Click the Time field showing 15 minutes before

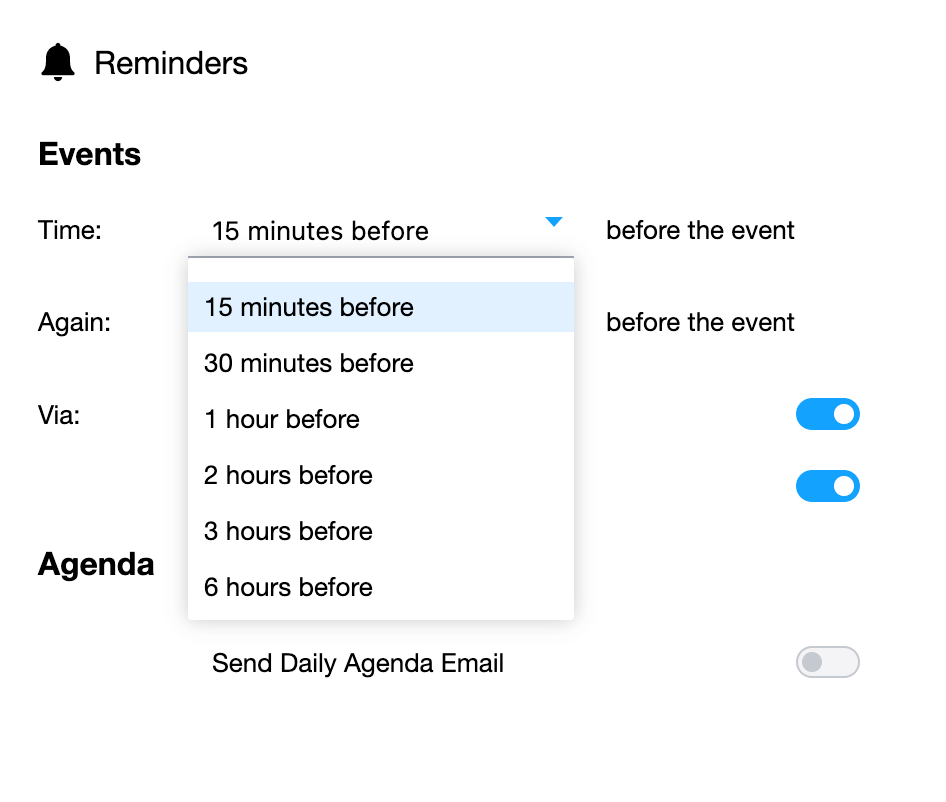click(320, 232)
